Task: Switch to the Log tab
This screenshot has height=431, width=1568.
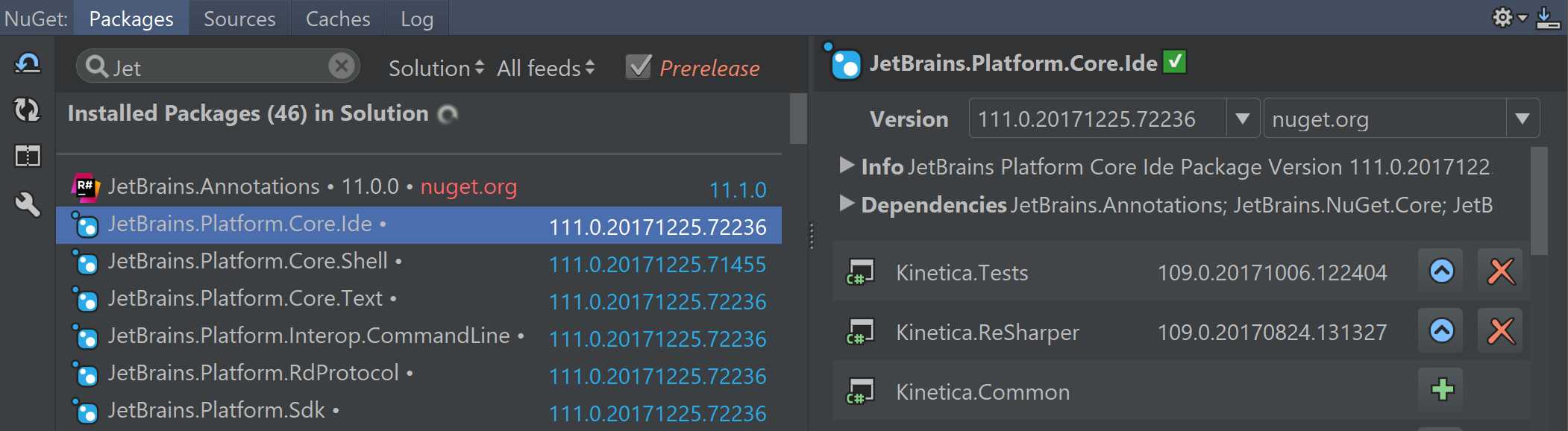Action: [x=417, y=18]
